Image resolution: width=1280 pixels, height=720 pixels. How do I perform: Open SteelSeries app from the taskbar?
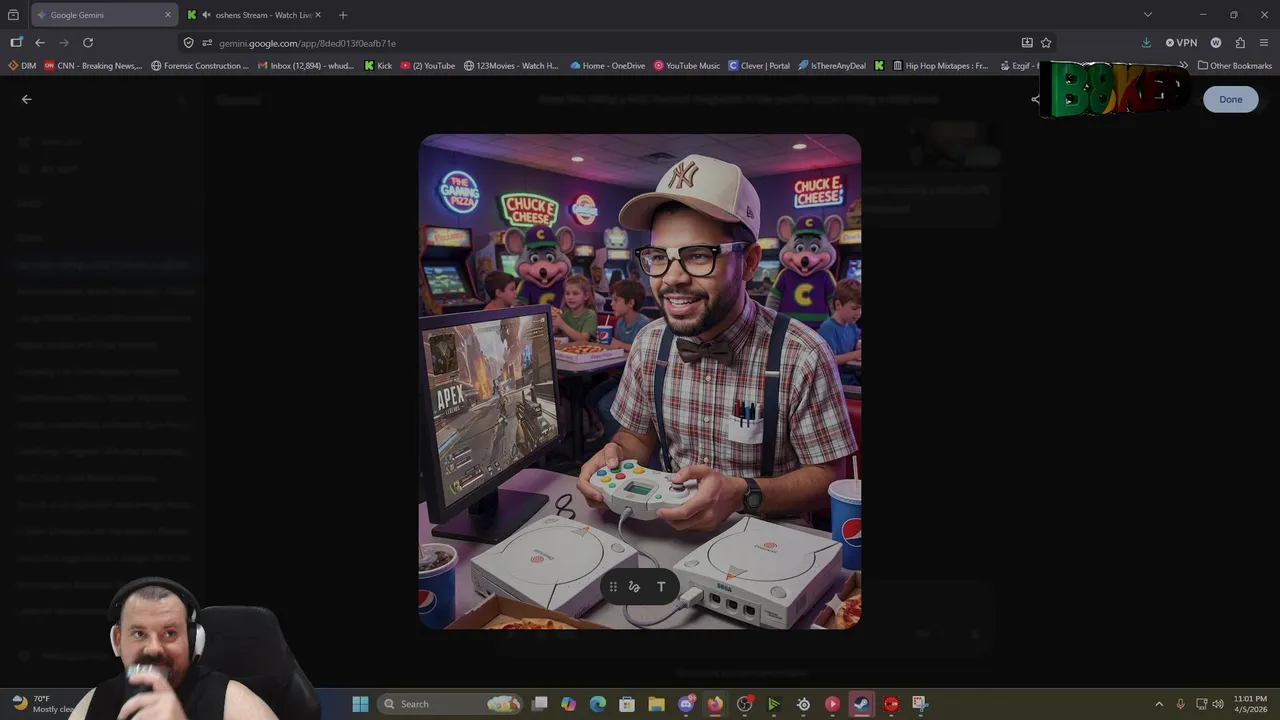(803, 704)
